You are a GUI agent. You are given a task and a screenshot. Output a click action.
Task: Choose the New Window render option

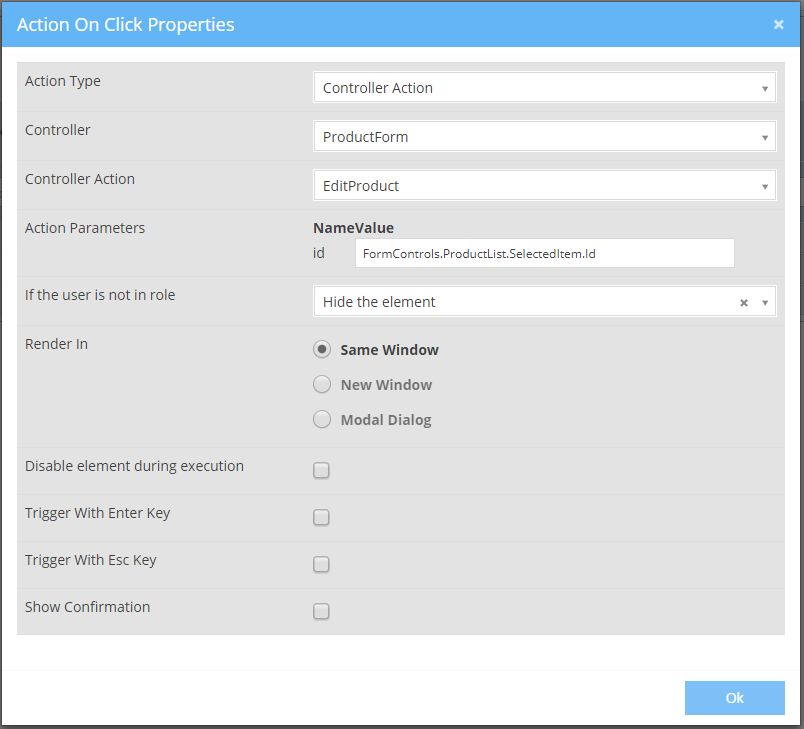[x=322, y=385]
